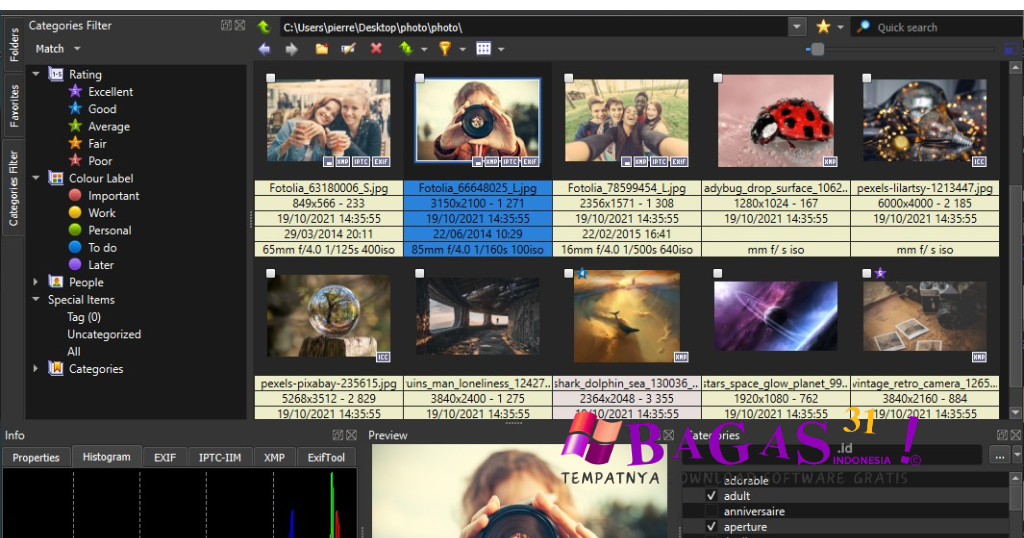Image resolution: width=1024 pixels, height=538 pixels.
Task: Collapse the Special Items node
Action: point(36,299)
